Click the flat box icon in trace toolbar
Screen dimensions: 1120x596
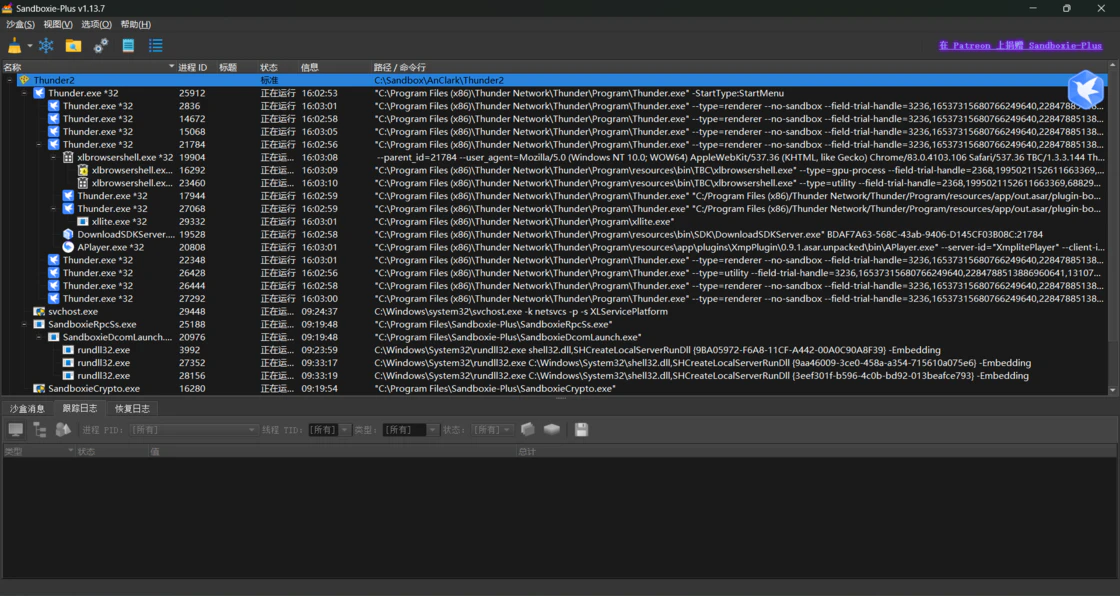click(551, 429)
